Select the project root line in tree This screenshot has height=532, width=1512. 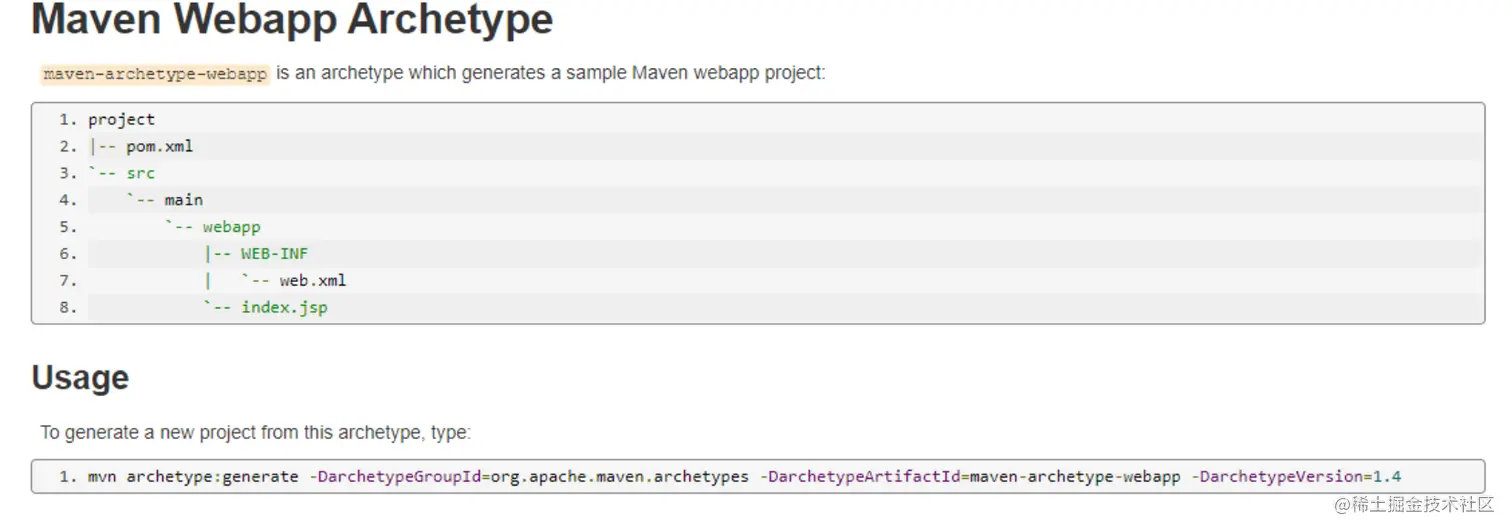coord(121,120)
